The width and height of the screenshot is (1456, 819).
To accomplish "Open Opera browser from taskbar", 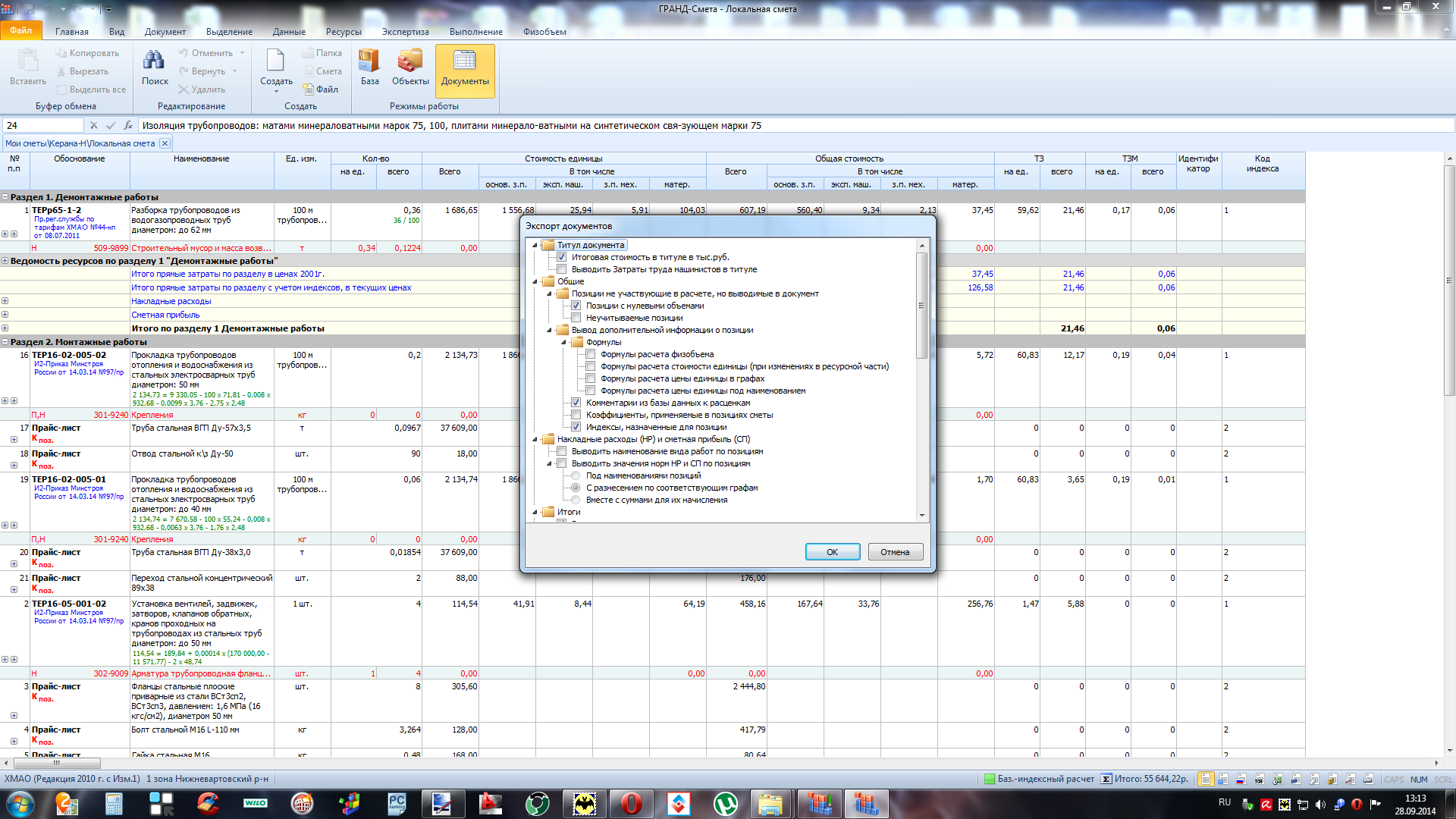I will click(x=631, y=803).
